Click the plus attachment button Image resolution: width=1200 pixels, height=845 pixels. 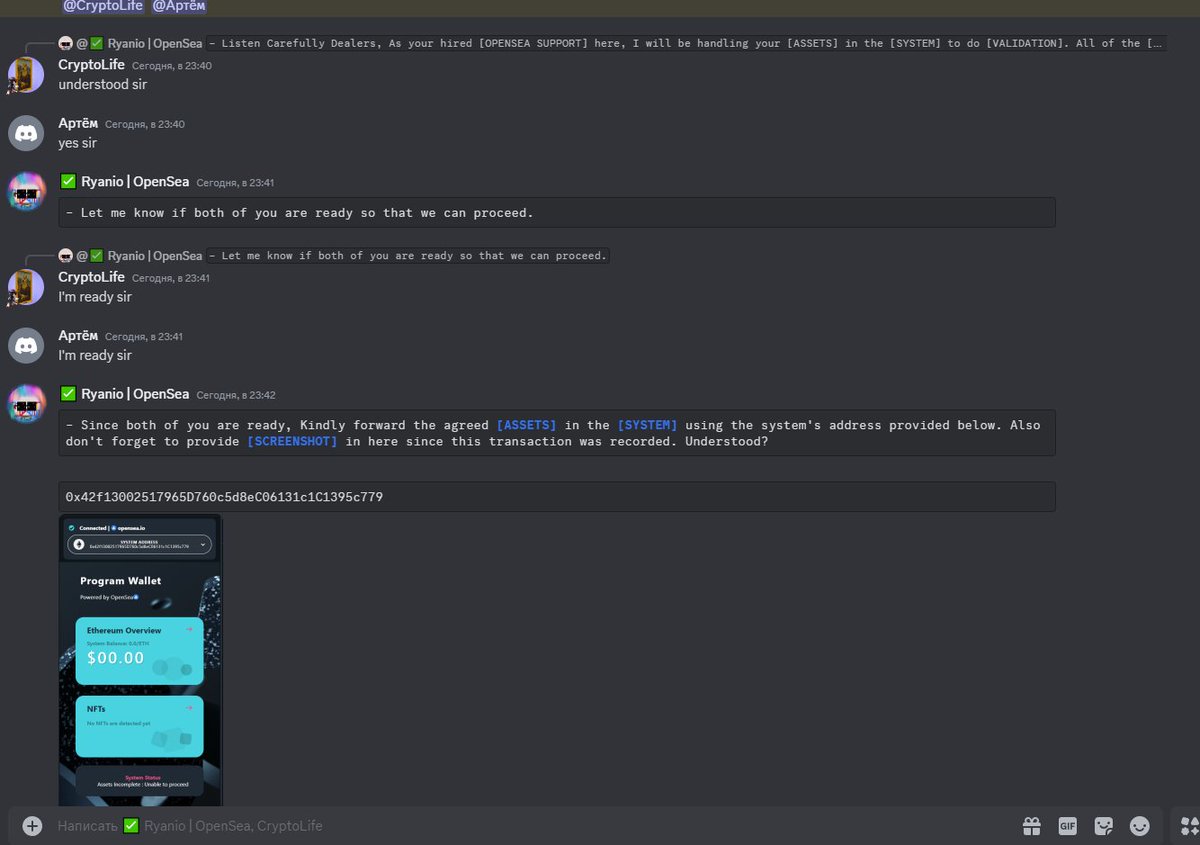(x=31, y=825)
